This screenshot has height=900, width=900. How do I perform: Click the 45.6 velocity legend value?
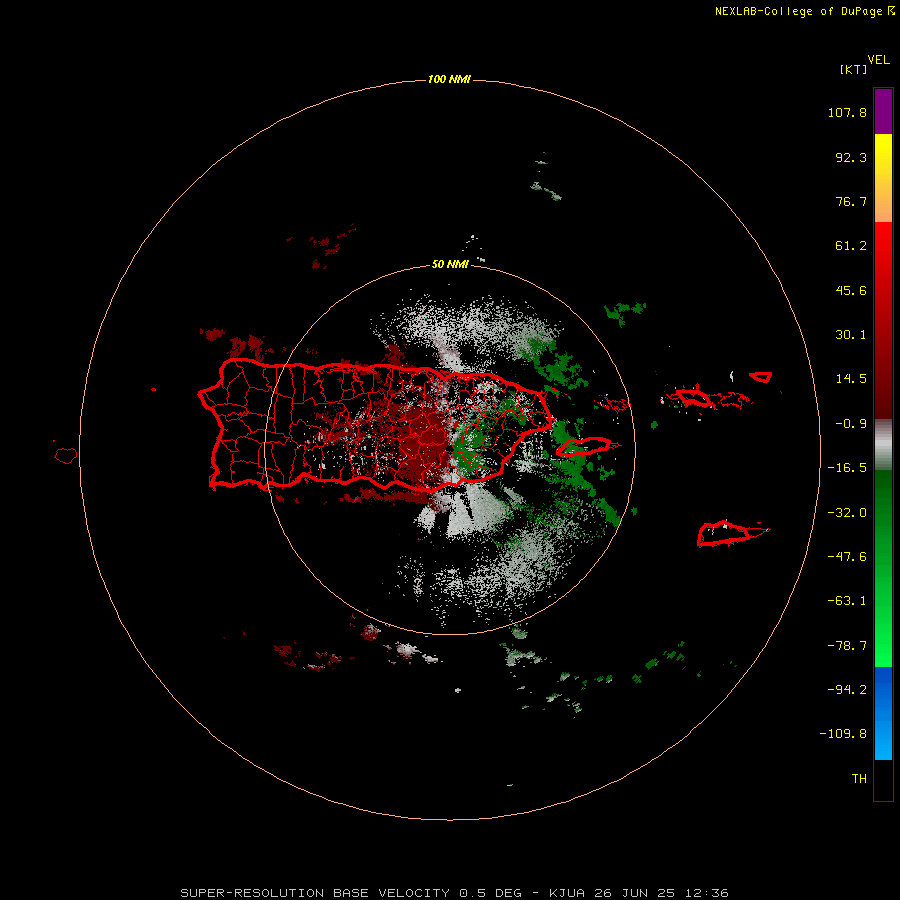click(x=851, y=290)
